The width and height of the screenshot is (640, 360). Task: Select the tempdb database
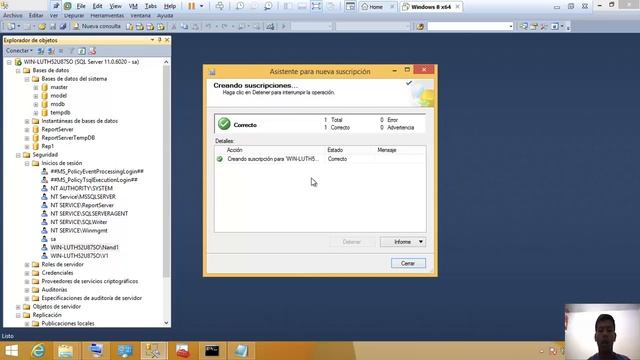pos(60,113)
